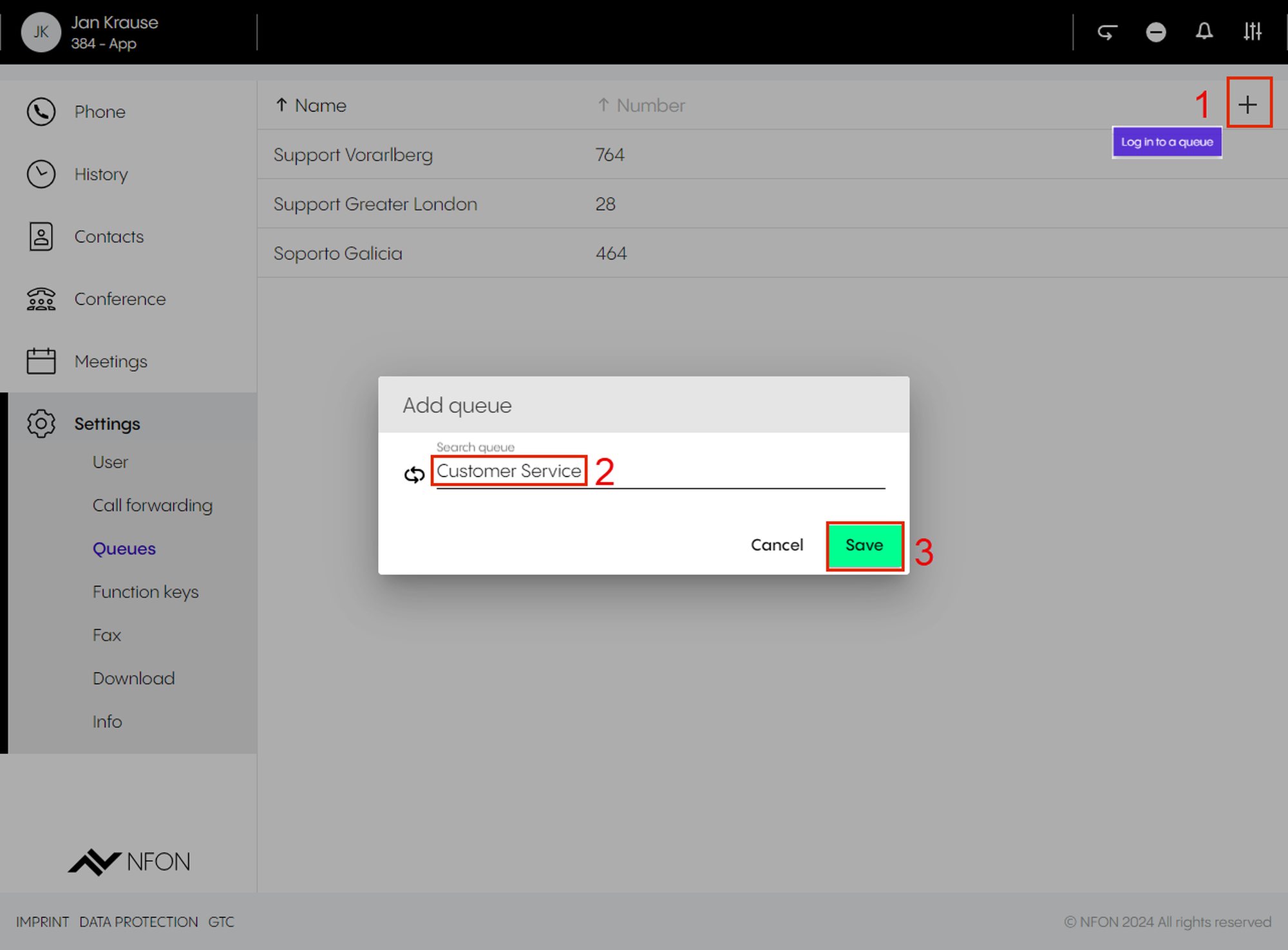Open Conference in the sidebar
The image size is (1288, 950).
(120, 299)
